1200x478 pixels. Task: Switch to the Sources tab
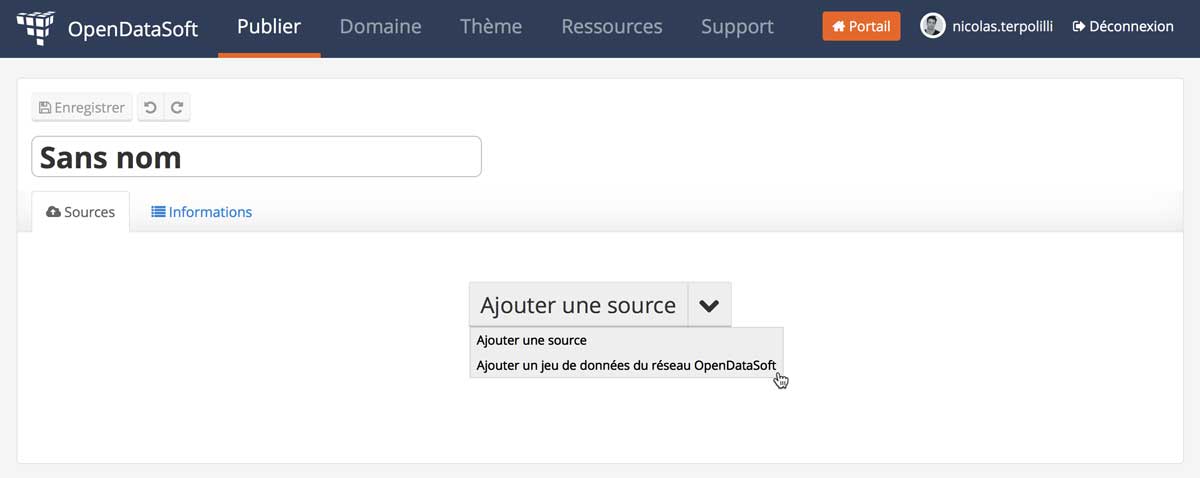click(x=81, y=212)
